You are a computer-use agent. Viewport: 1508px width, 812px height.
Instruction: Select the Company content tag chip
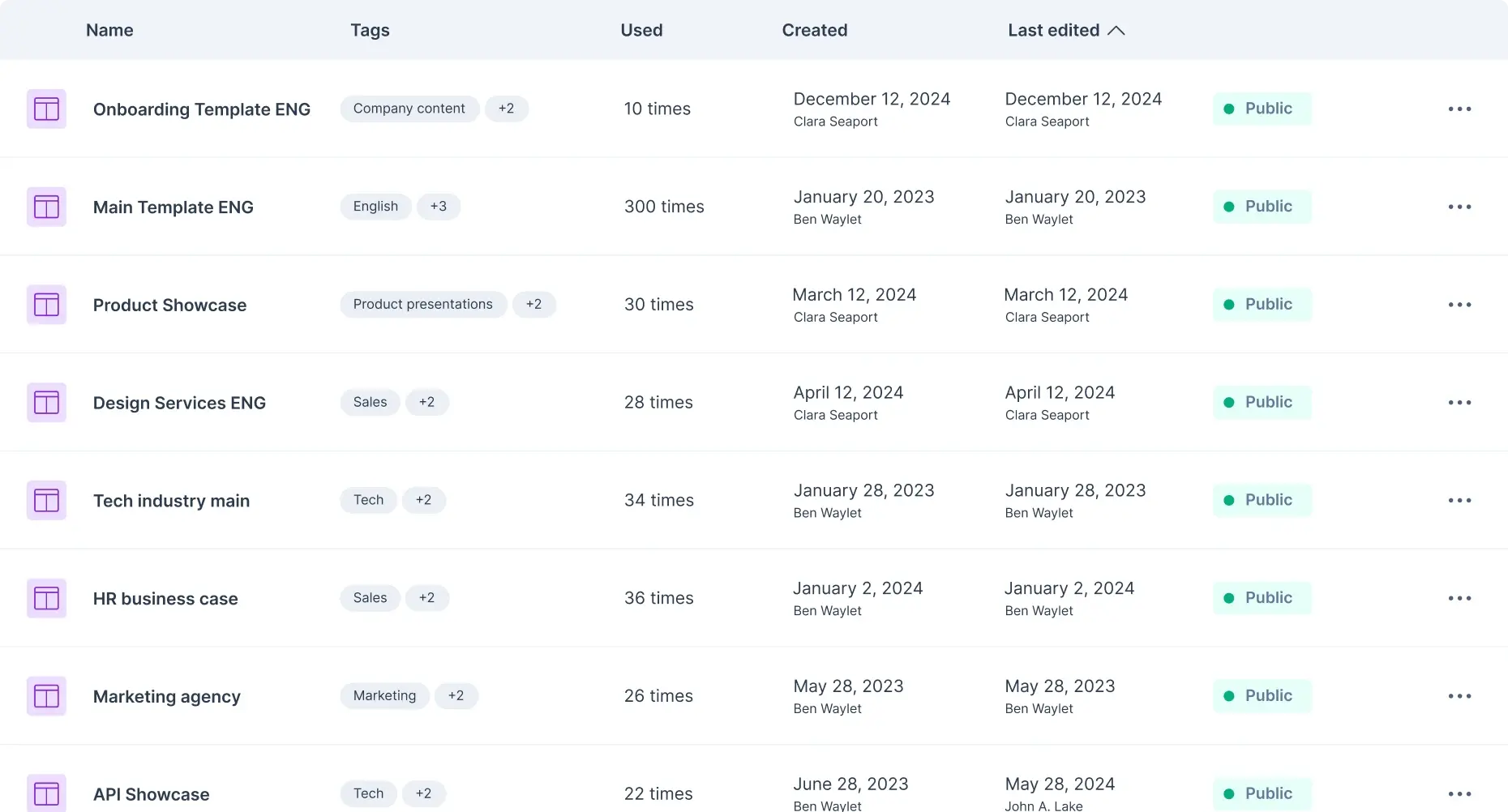point(409,109)
